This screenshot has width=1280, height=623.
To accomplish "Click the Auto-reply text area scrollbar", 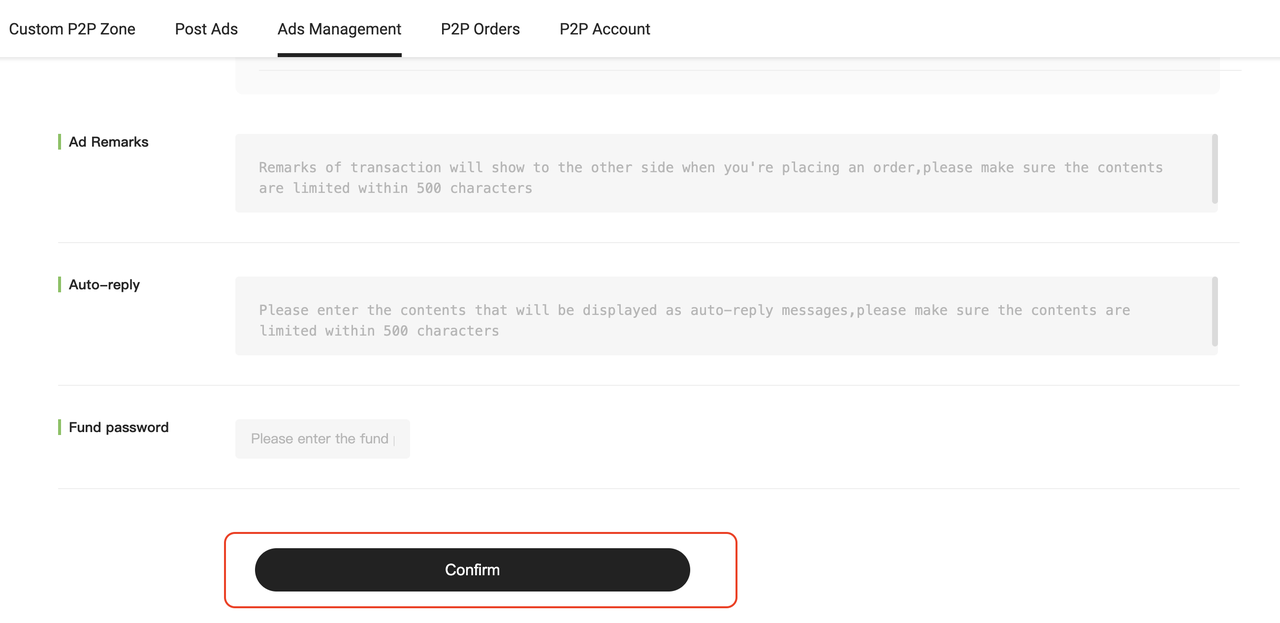I will click(x=1215, y=312).
